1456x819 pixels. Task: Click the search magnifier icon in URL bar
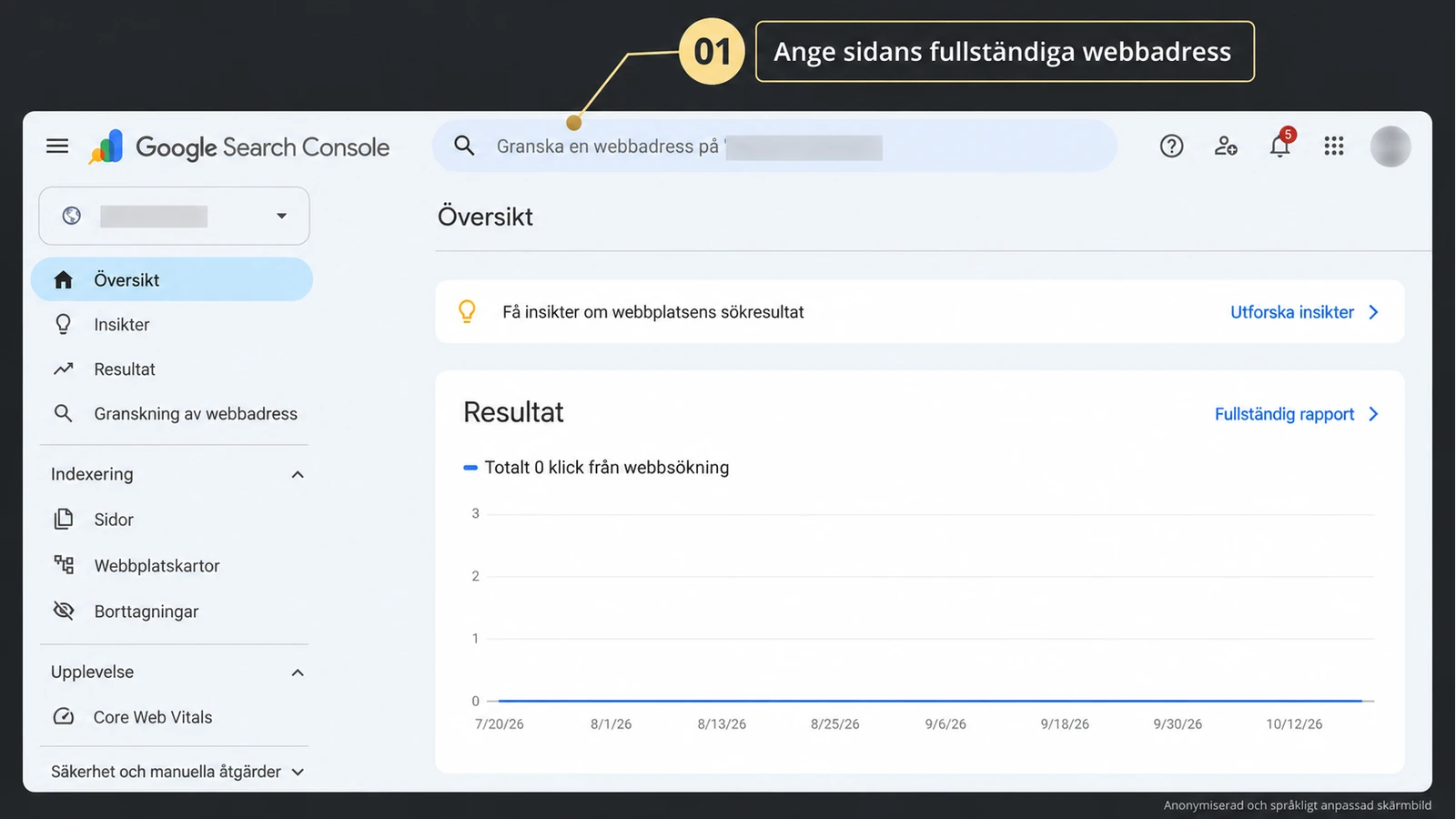tap(464, 146)
